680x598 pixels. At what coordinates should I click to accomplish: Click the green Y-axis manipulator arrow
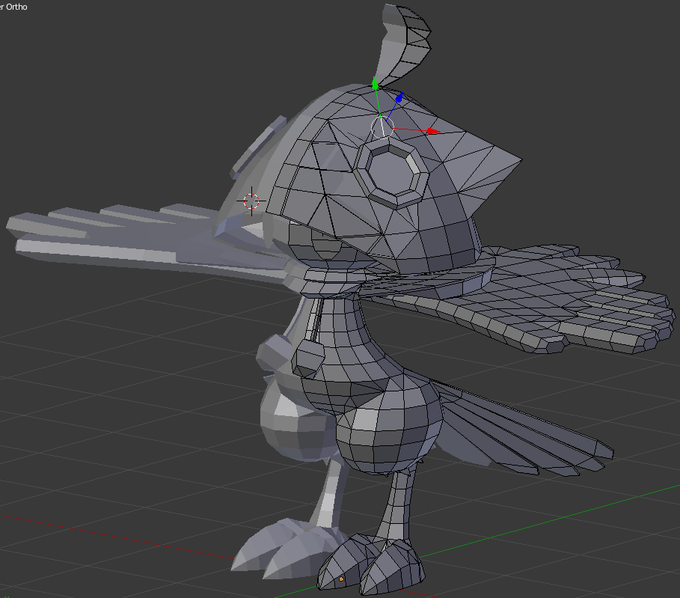click(375, 84)
